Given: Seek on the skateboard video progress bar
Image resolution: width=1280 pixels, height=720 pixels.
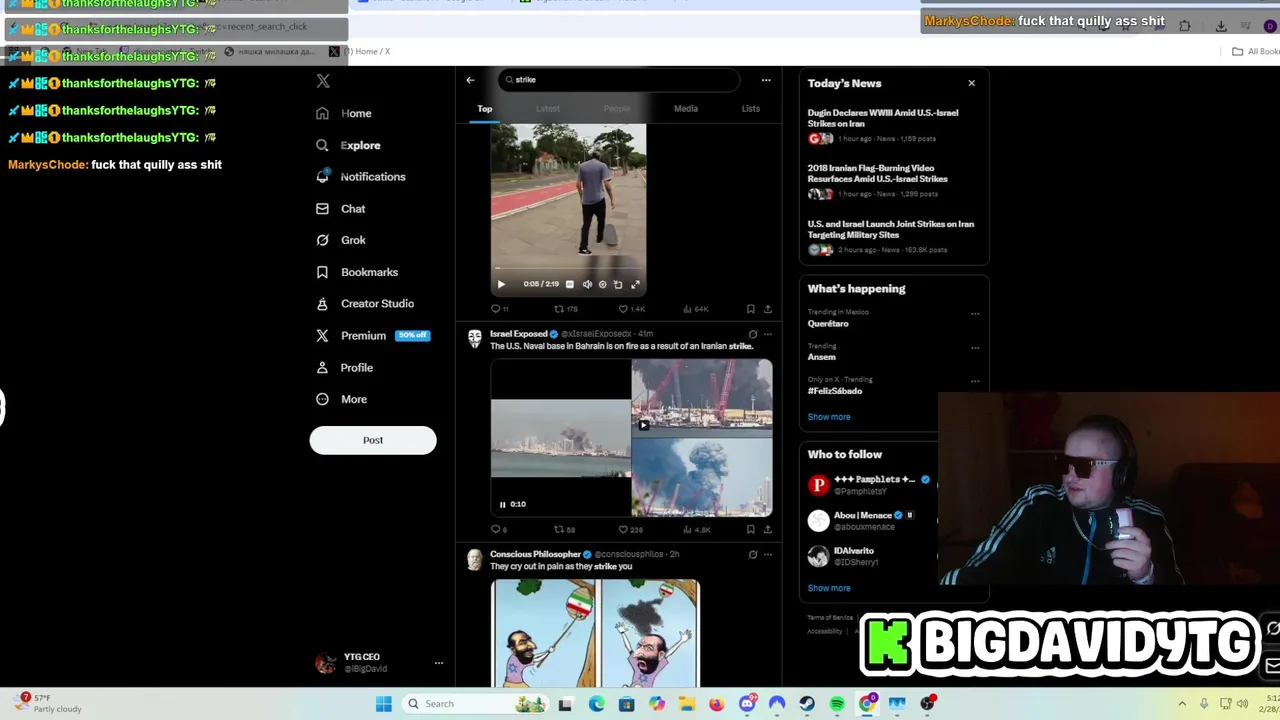Looking at the screenshot, I should click(x=568, y=270).
